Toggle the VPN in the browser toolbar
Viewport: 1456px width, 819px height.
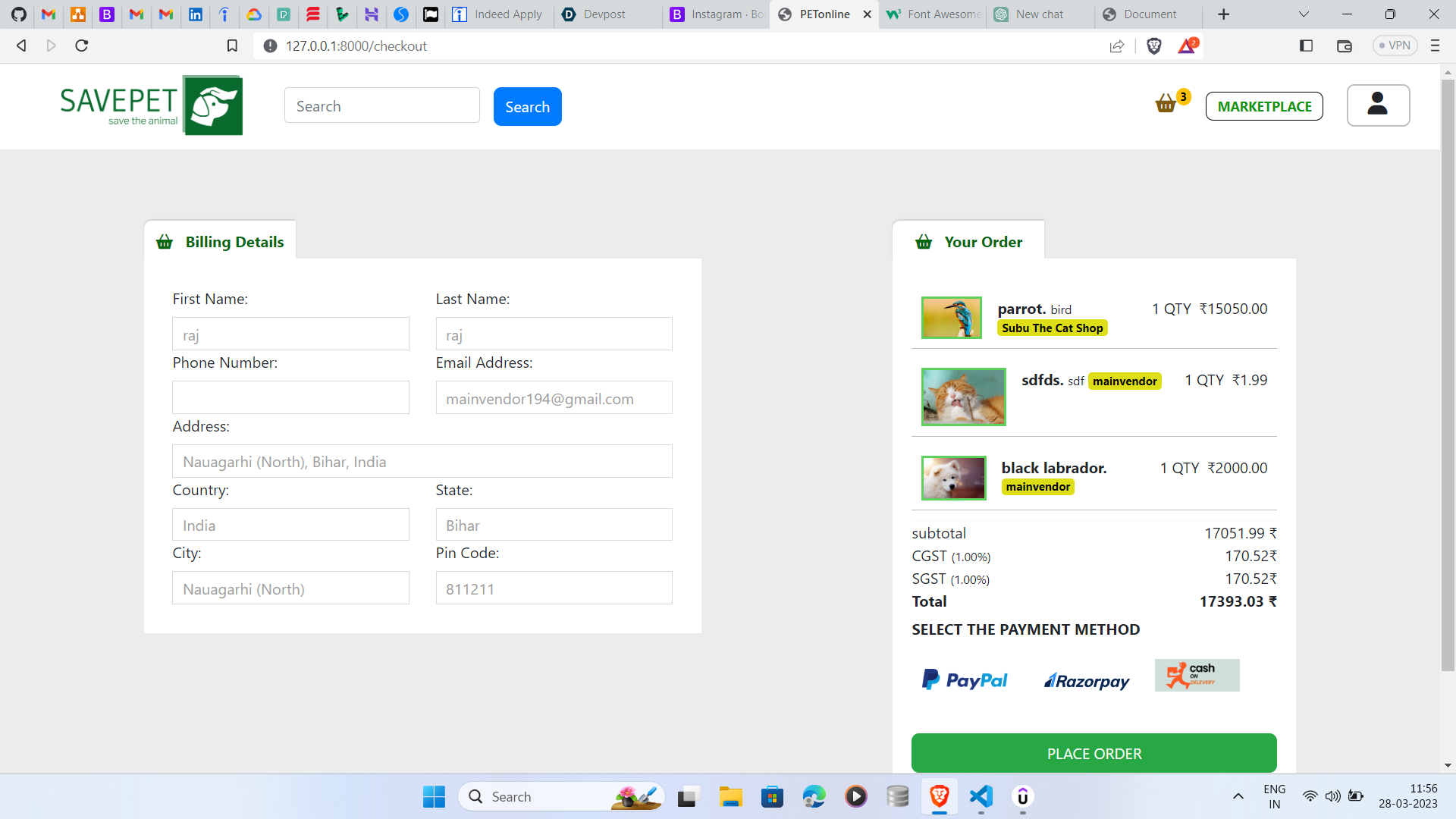click(1395, 45)
